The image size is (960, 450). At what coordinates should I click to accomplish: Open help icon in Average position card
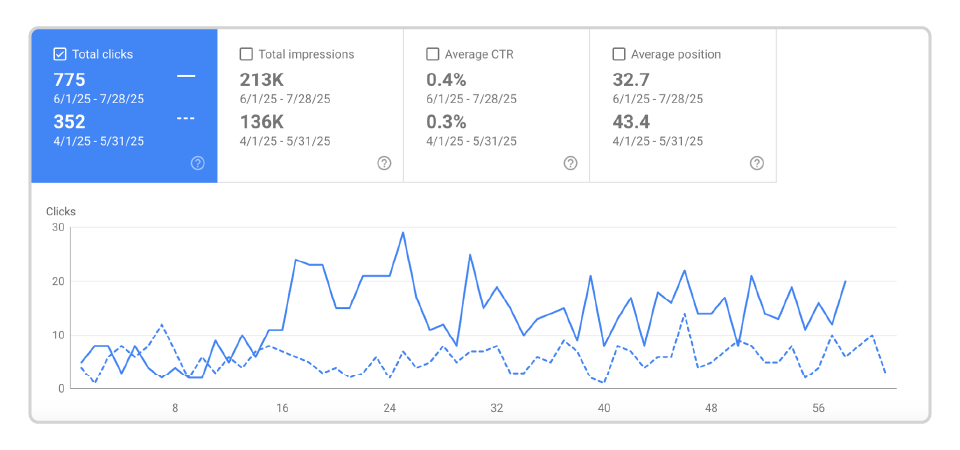pyautogui.click(x=757, y=163)
